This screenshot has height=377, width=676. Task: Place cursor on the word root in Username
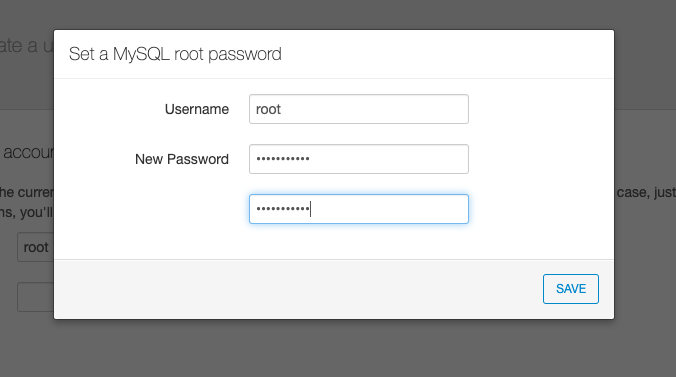tap(268, 109)
